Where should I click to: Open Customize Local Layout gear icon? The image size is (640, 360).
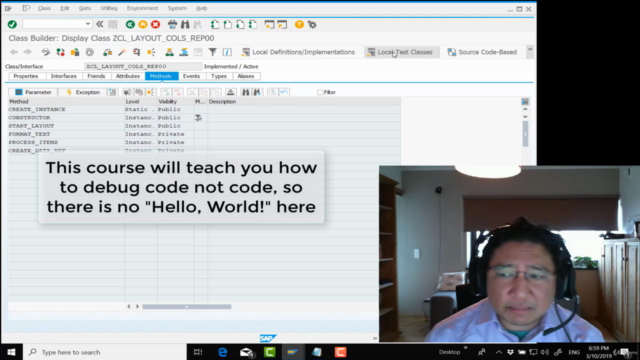[312, 24]
